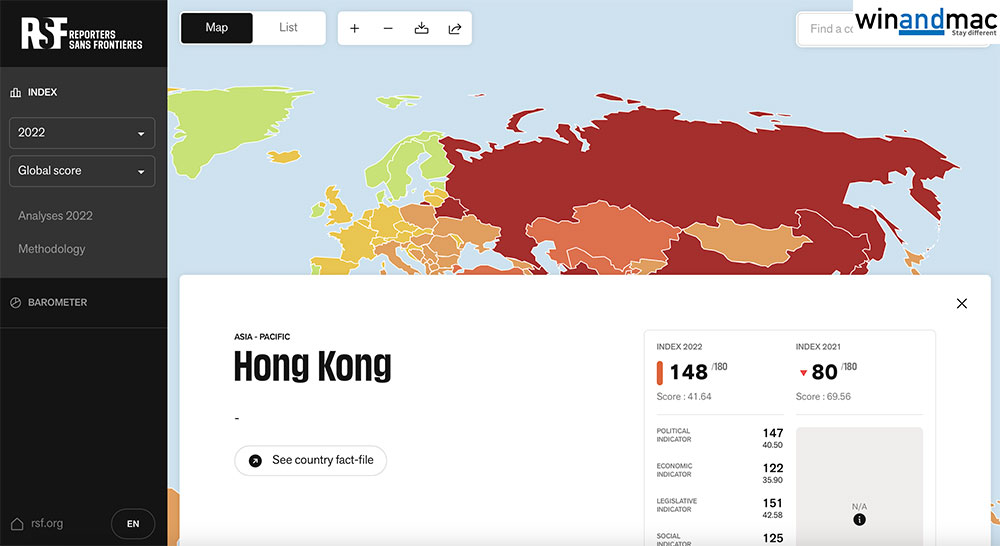Zoom out the map with minus icon

coord(388,28)
